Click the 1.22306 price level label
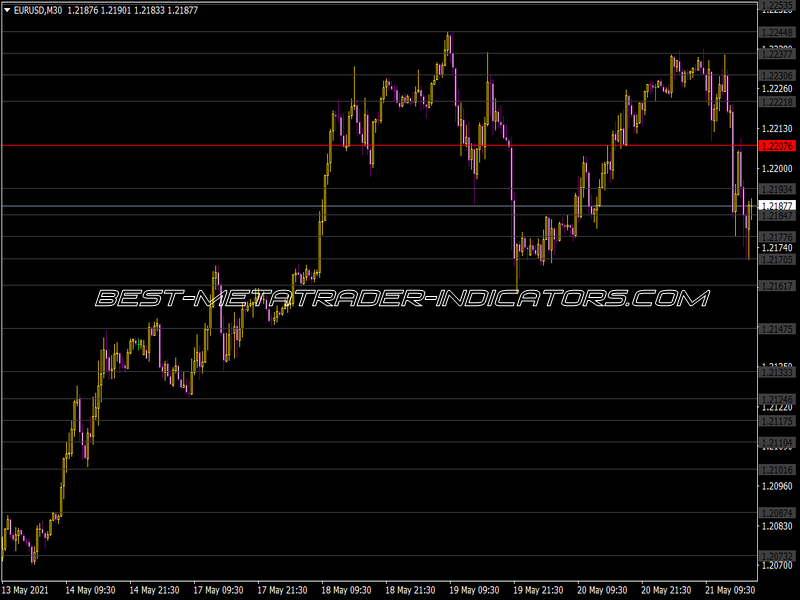This screenshot has width=800, height=600. coord(777,76)
